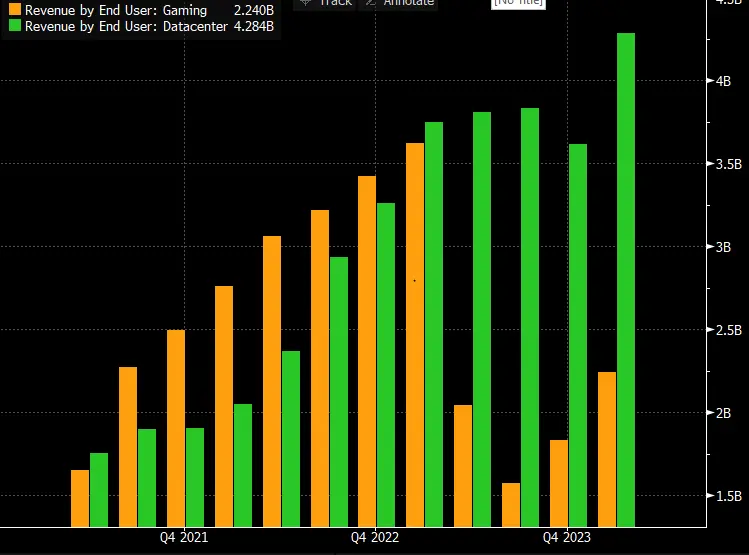Click the Track crosshair icon

[305, 3]
